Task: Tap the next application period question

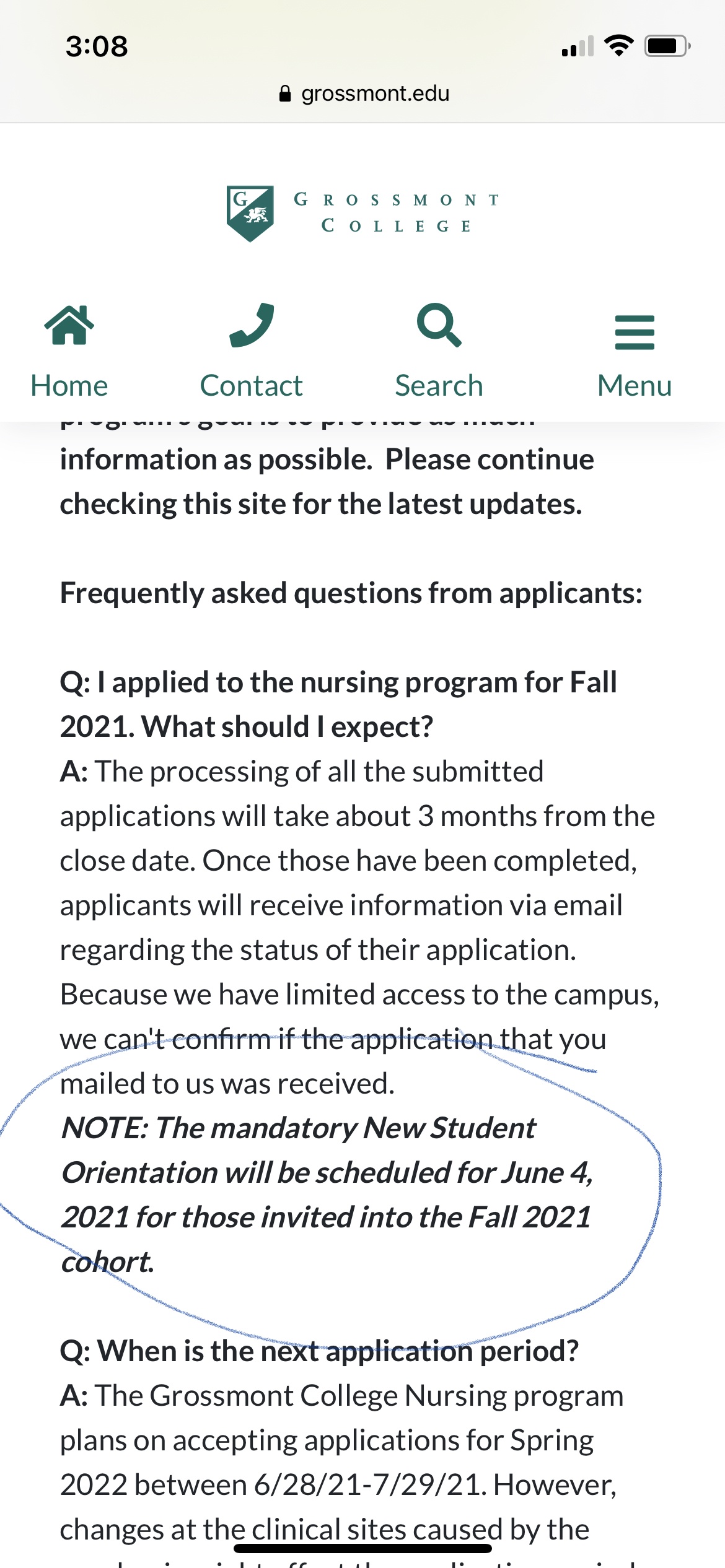Action: coord(319,1351)
